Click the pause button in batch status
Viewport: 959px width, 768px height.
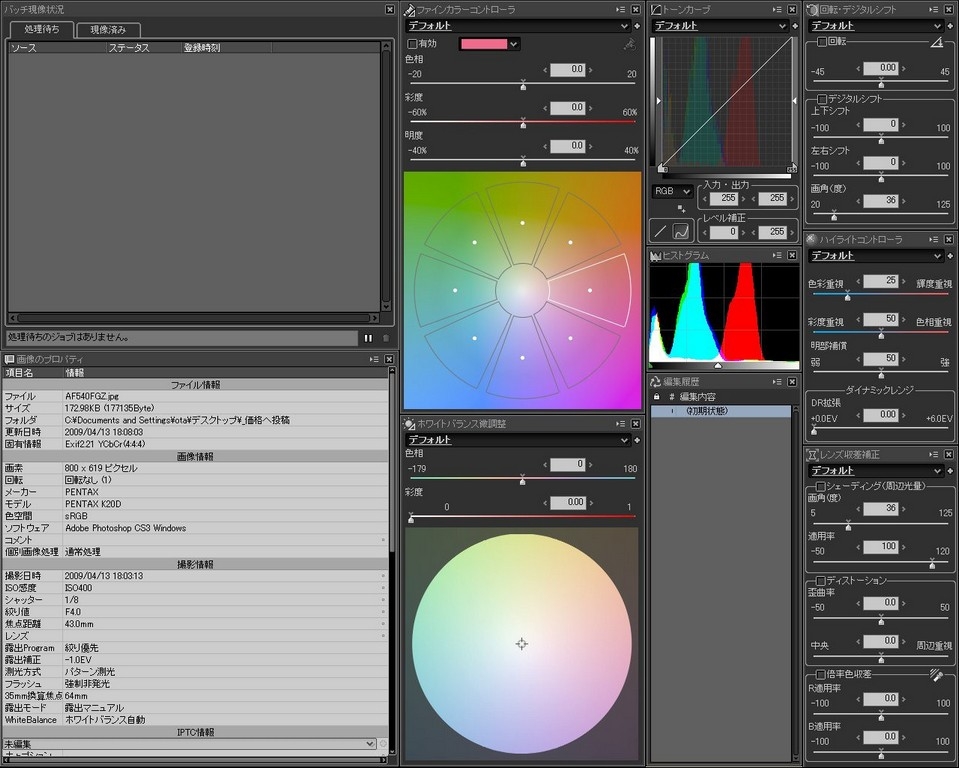click(368, 338)
